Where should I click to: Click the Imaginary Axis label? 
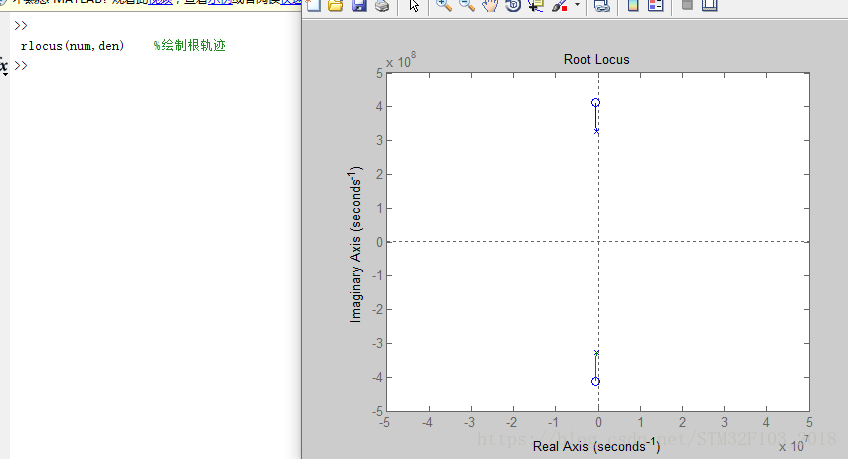(355, 244)
